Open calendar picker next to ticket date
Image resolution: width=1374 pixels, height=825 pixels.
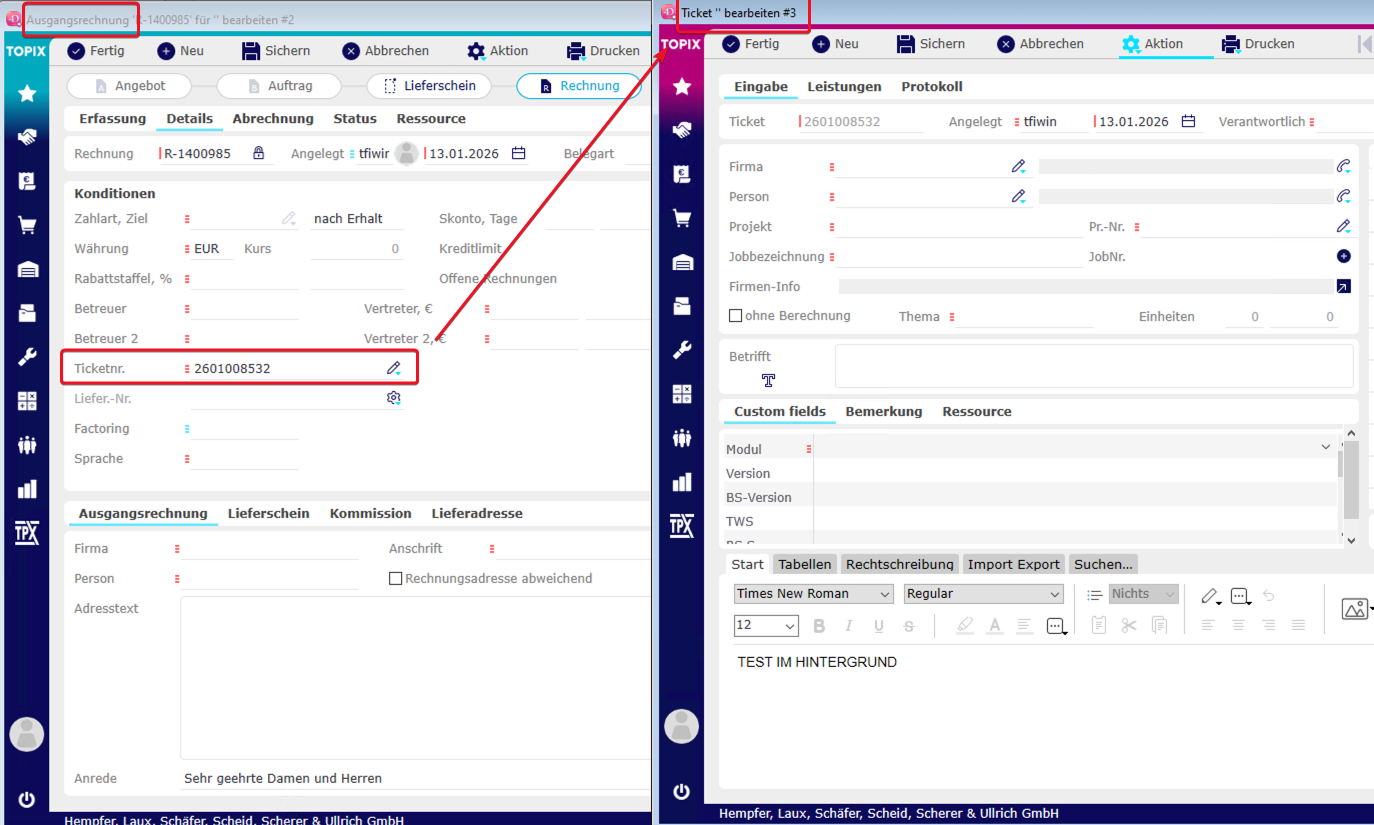tap(1188, 122)
